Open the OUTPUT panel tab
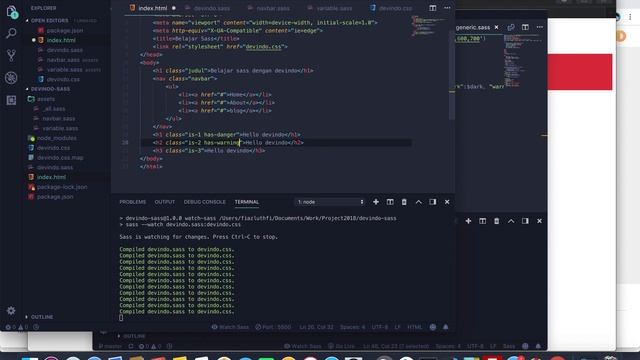This screenshot has width=640, height=360. pyautogui.click(x=164, y=202)
